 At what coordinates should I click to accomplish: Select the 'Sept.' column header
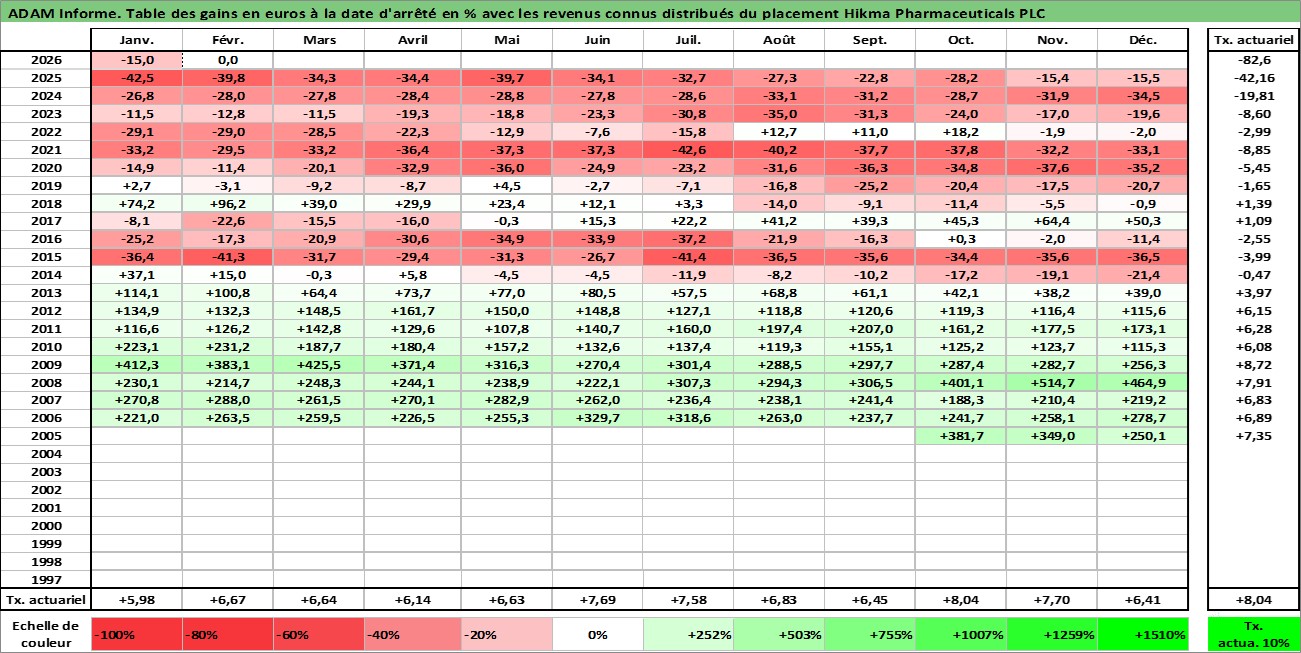869,40
